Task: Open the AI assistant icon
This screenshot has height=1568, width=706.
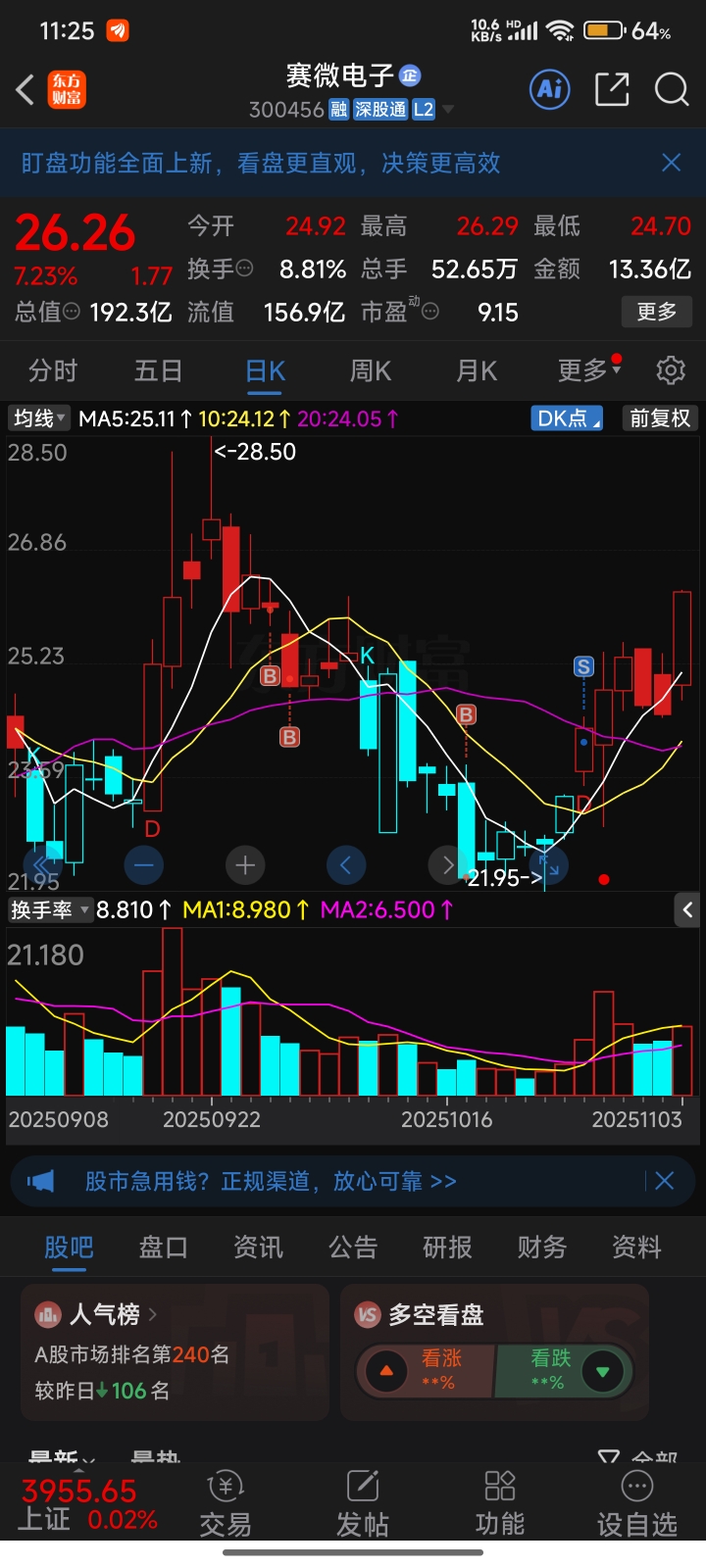Action: click(x=550, y=90)
